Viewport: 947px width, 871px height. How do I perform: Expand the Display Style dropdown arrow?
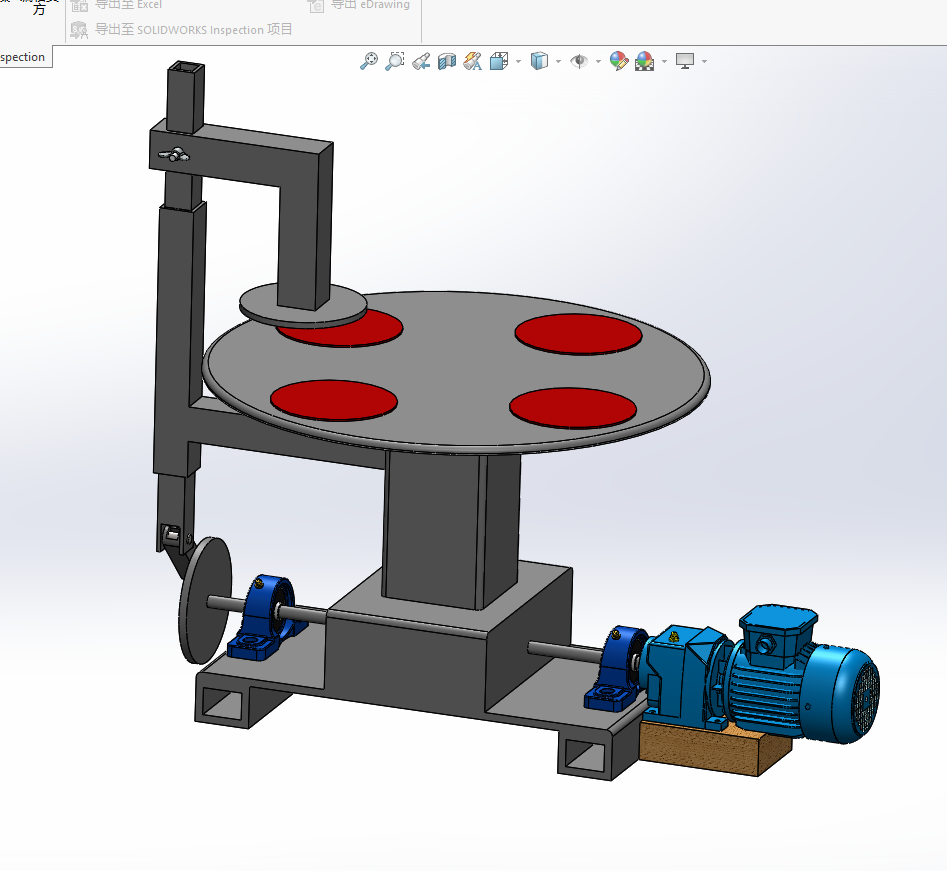[x=558, y=61]
